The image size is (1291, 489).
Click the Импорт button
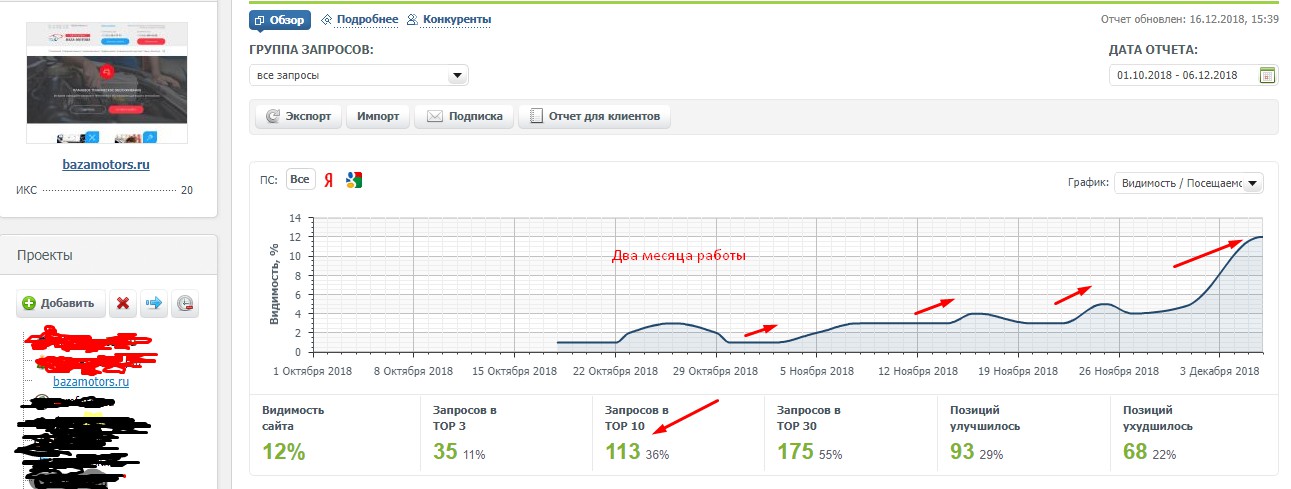click(x=378, y=116)
